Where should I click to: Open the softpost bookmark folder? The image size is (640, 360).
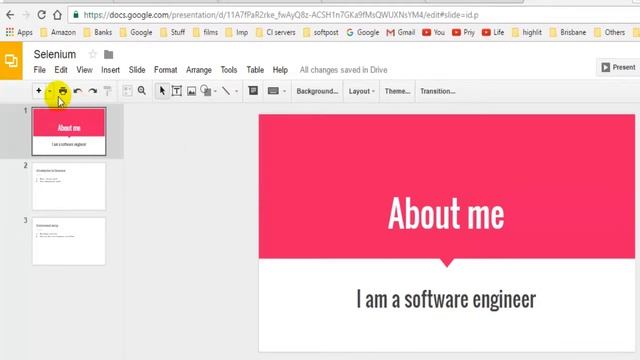click(x=321, y=32)
